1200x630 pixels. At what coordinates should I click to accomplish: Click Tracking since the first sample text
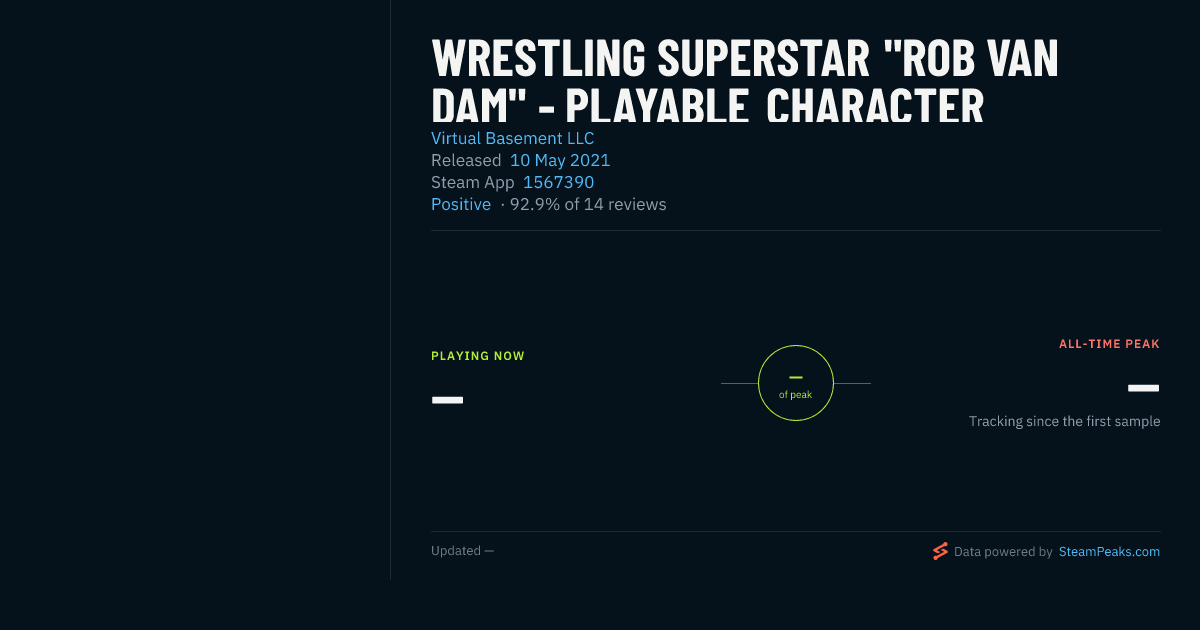pyautogui.click(x=1064, y=421)
